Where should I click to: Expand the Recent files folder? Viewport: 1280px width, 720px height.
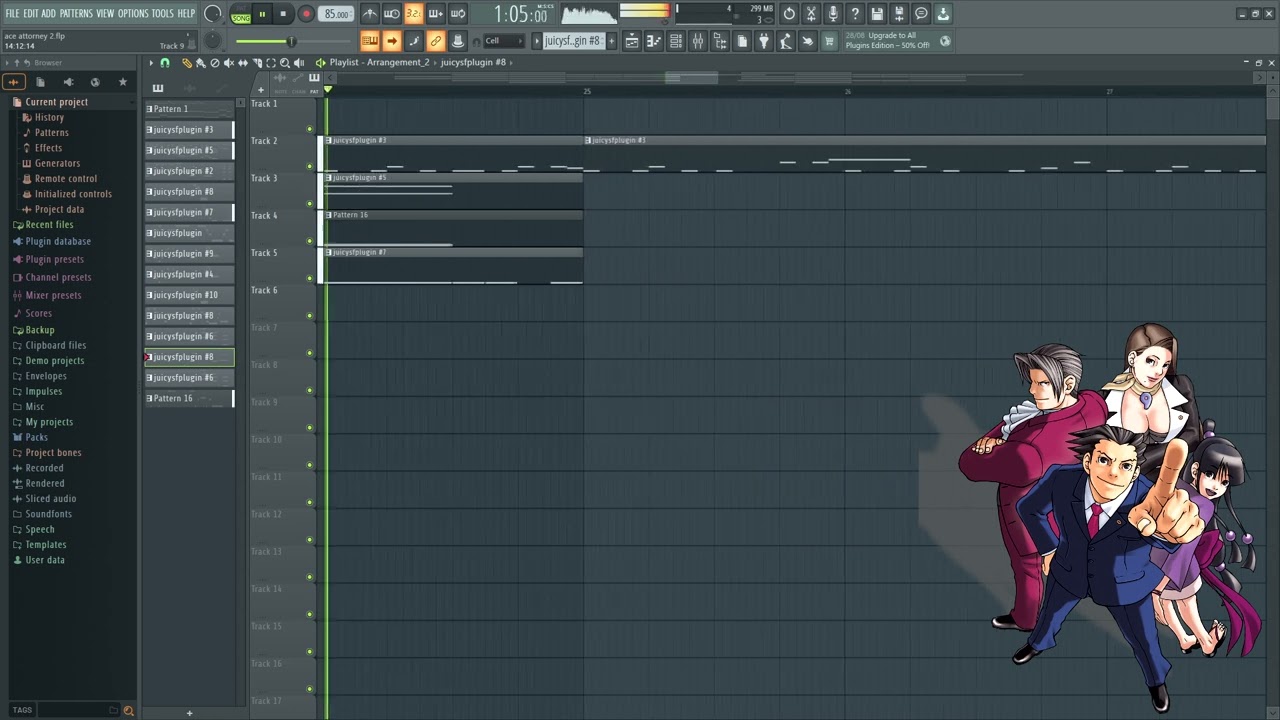(49, 225)
